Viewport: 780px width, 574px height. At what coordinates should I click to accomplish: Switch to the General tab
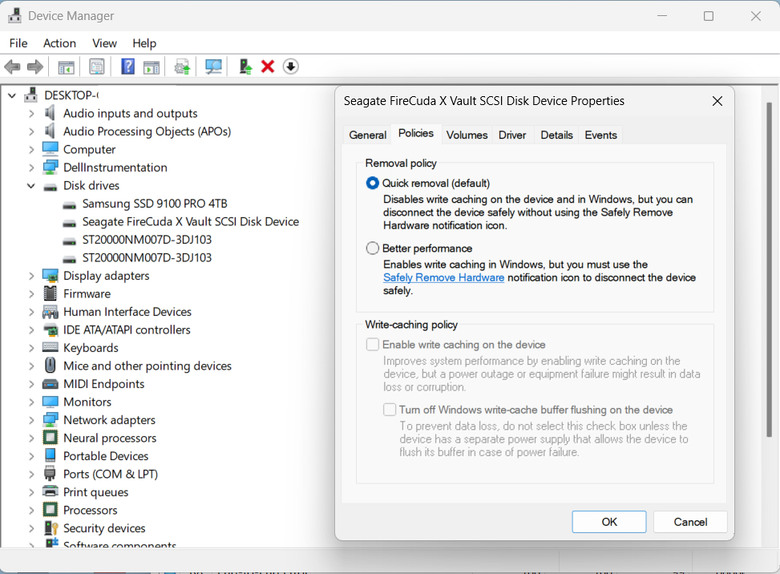pyautogui.click(x=368, y=135)
